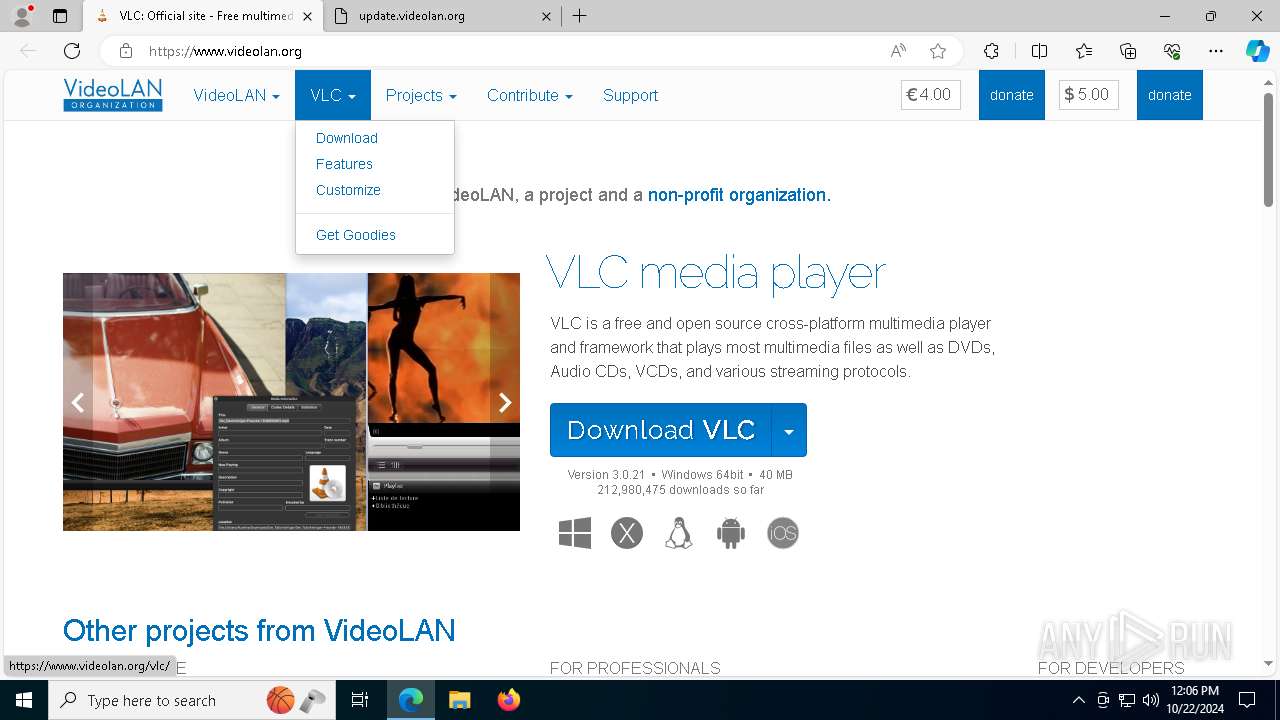Click the address bar URL

[225, 51]
